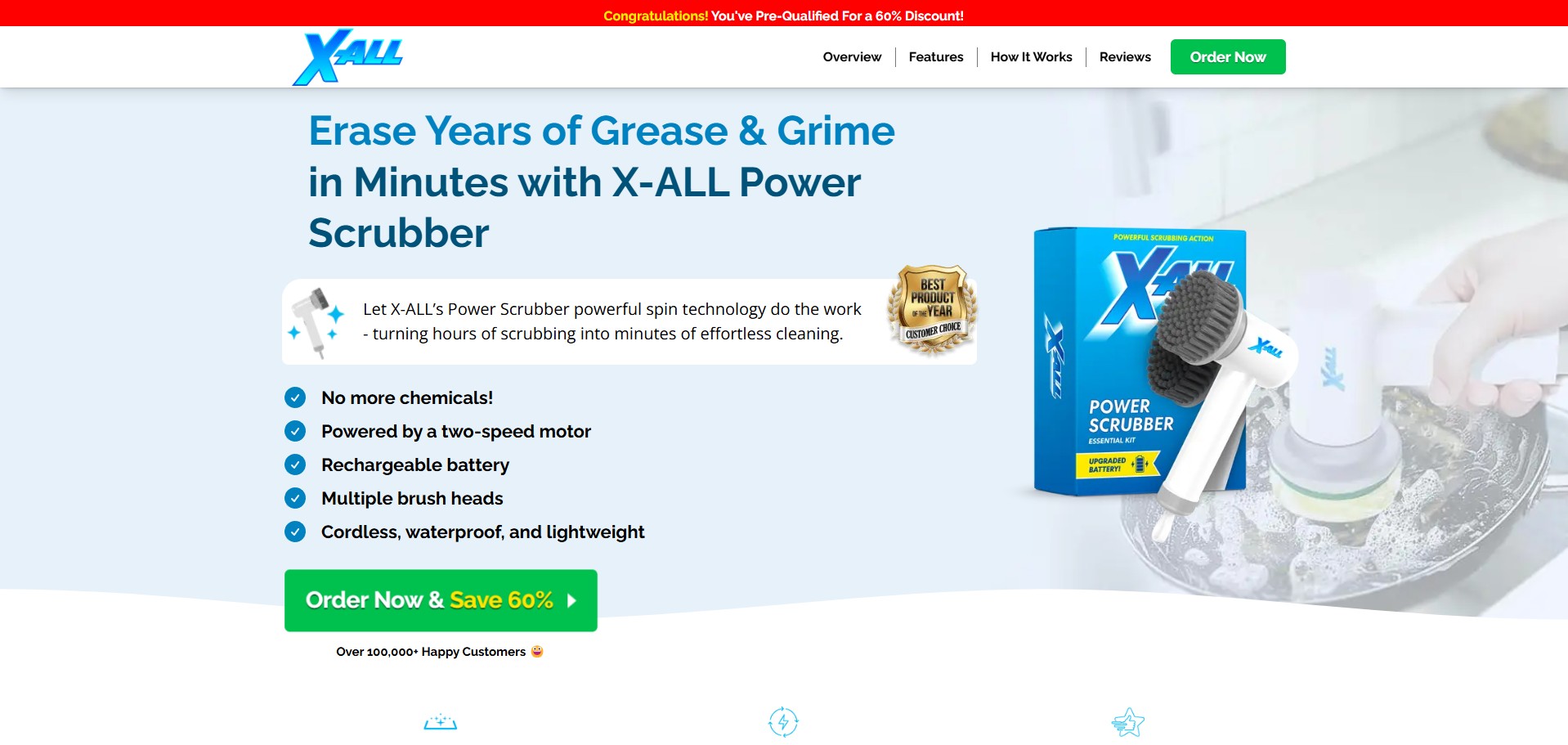
Task: Jump to the Reviews section
Action: [x=1125, y=56]
